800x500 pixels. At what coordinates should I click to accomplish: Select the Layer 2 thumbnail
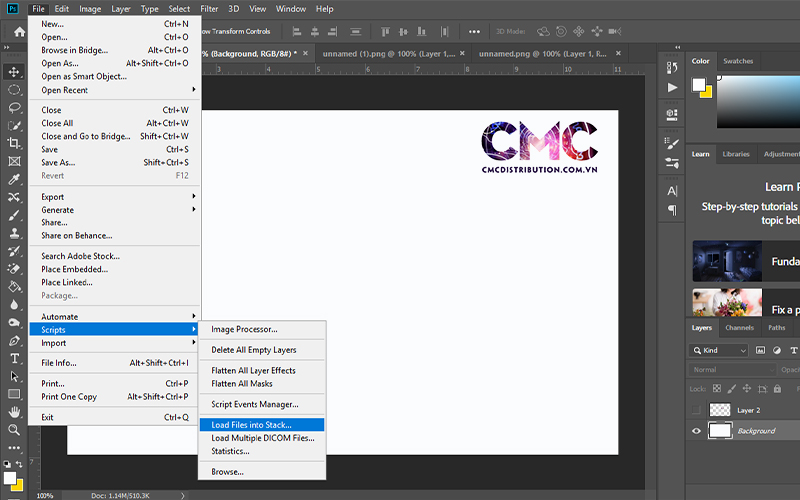point(720,410)
